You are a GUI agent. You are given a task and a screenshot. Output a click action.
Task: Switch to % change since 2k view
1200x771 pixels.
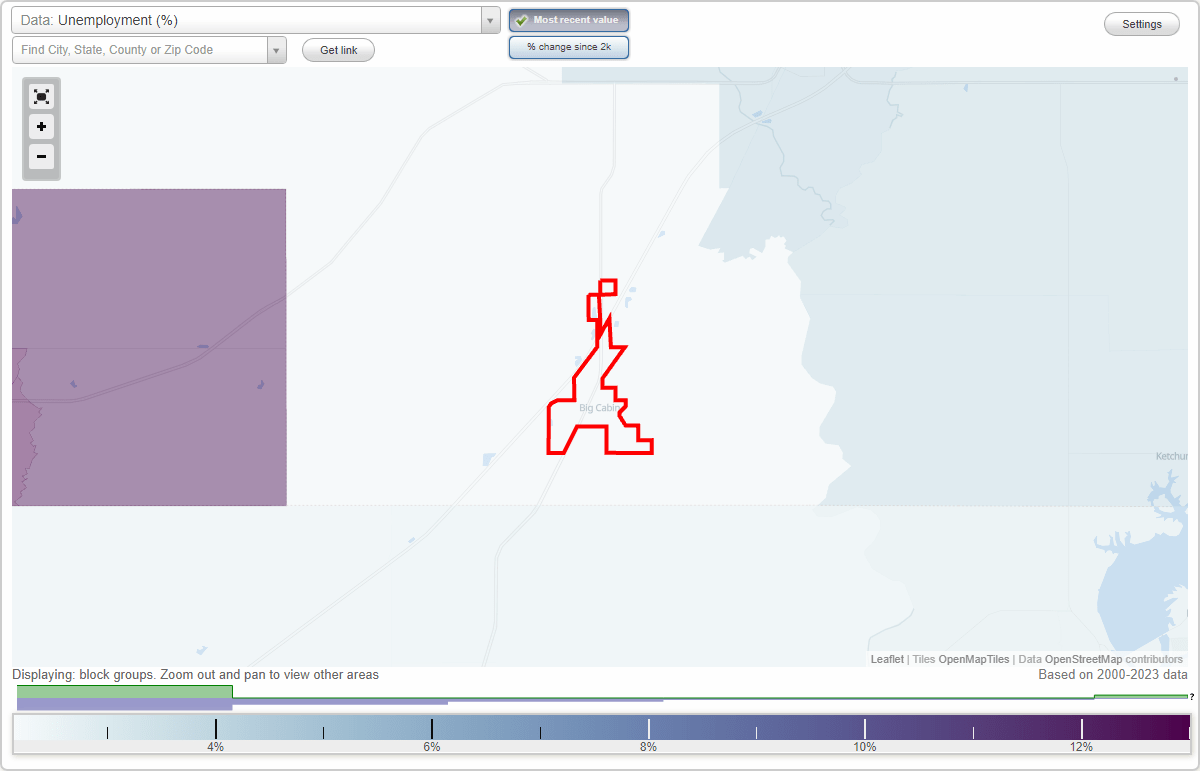pos(568,46)
